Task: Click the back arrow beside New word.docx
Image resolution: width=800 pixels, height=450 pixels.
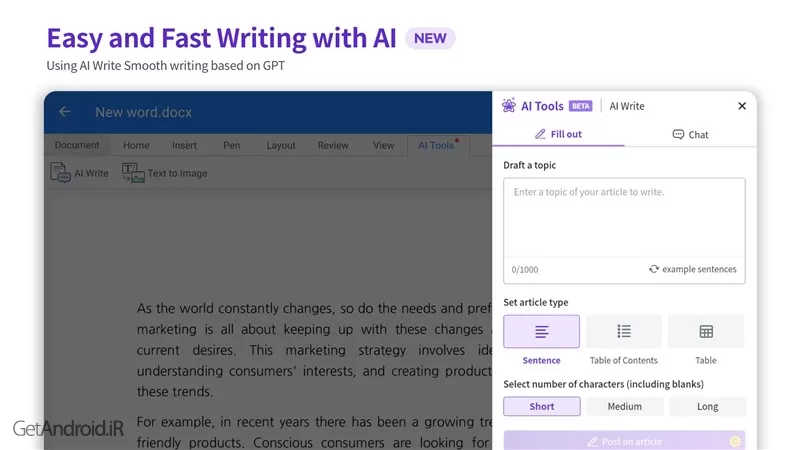Action: click(65, 112)
